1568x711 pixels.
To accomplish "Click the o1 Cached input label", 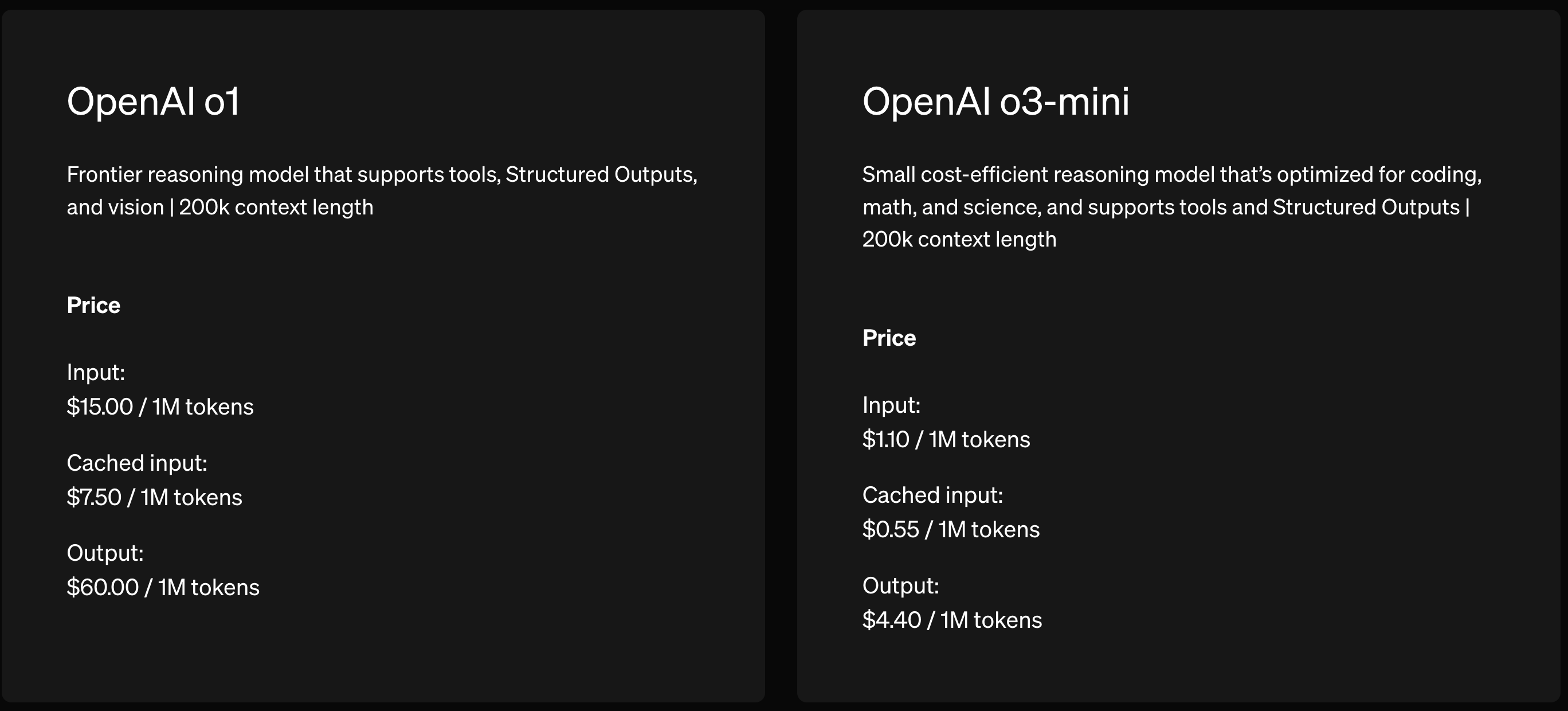I will tap(137, 463).
